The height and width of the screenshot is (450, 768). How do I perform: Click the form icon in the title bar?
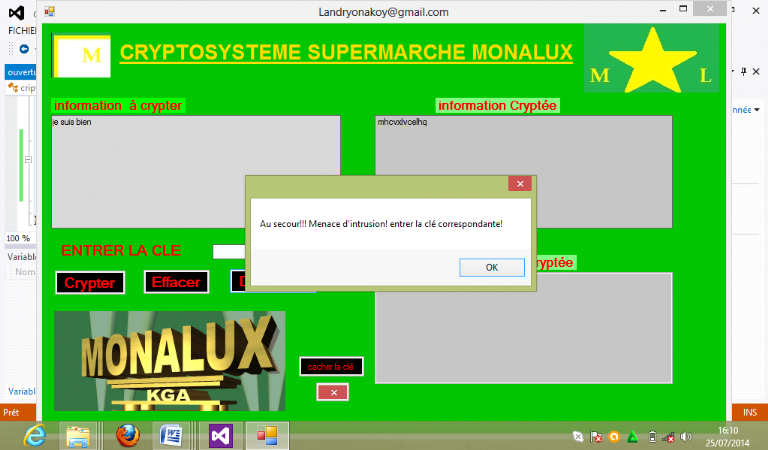coord(49,12)
